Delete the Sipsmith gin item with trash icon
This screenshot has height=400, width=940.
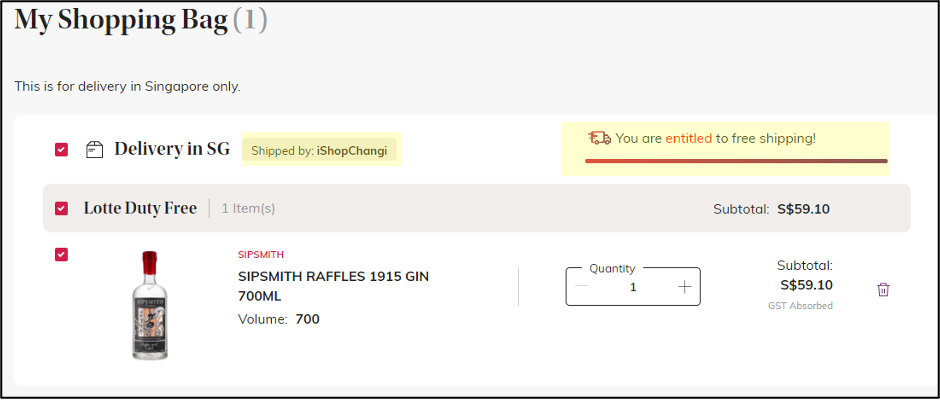883,290
